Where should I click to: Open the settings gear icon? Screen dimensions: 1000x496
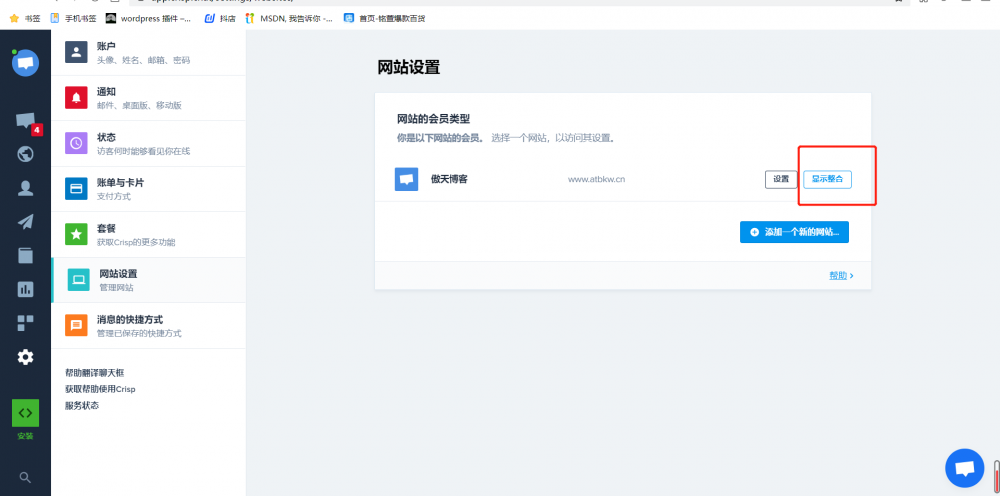click(x=26, y=357)
